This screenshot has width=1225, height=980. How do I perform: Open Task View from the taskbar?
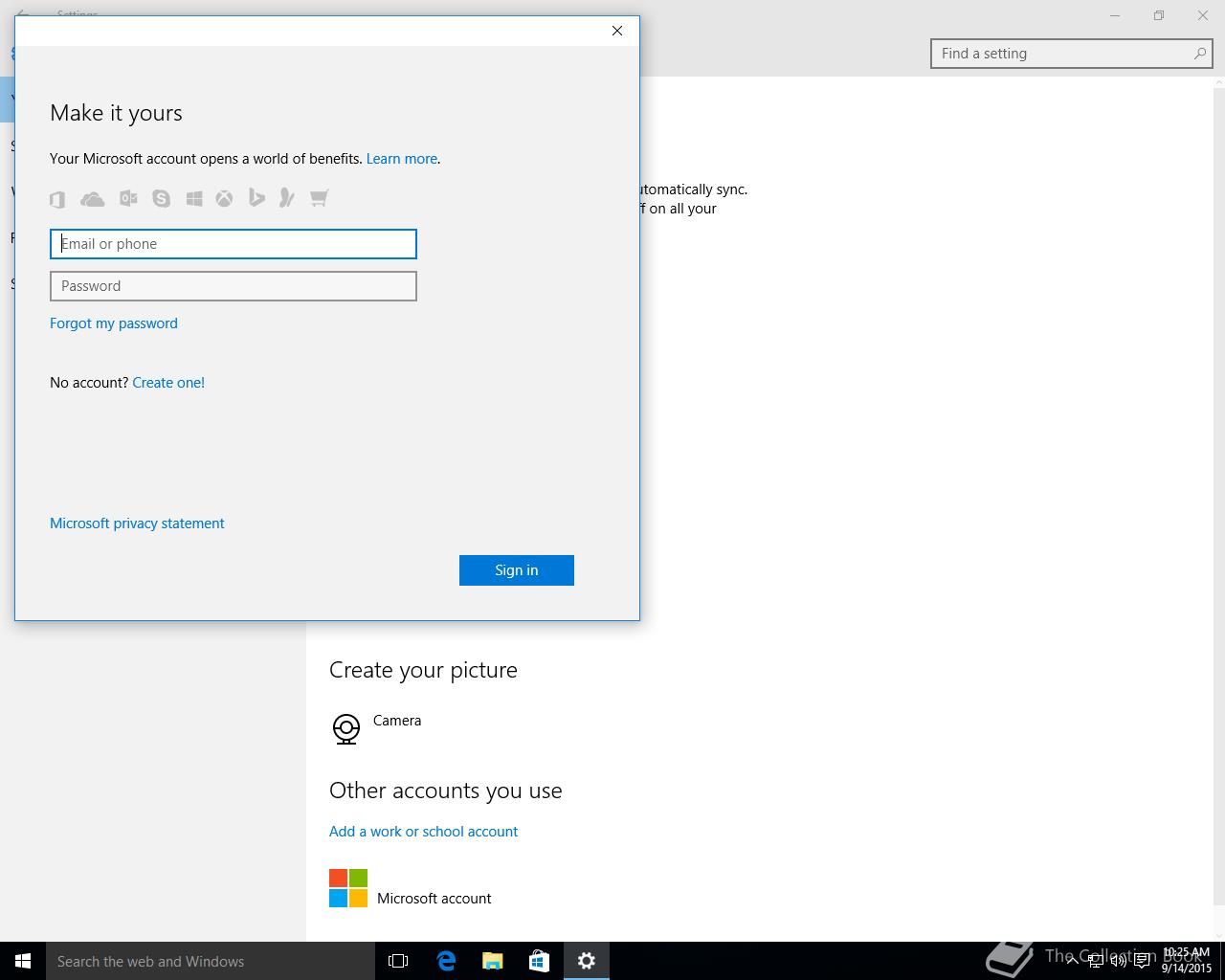tap(398, 961)
